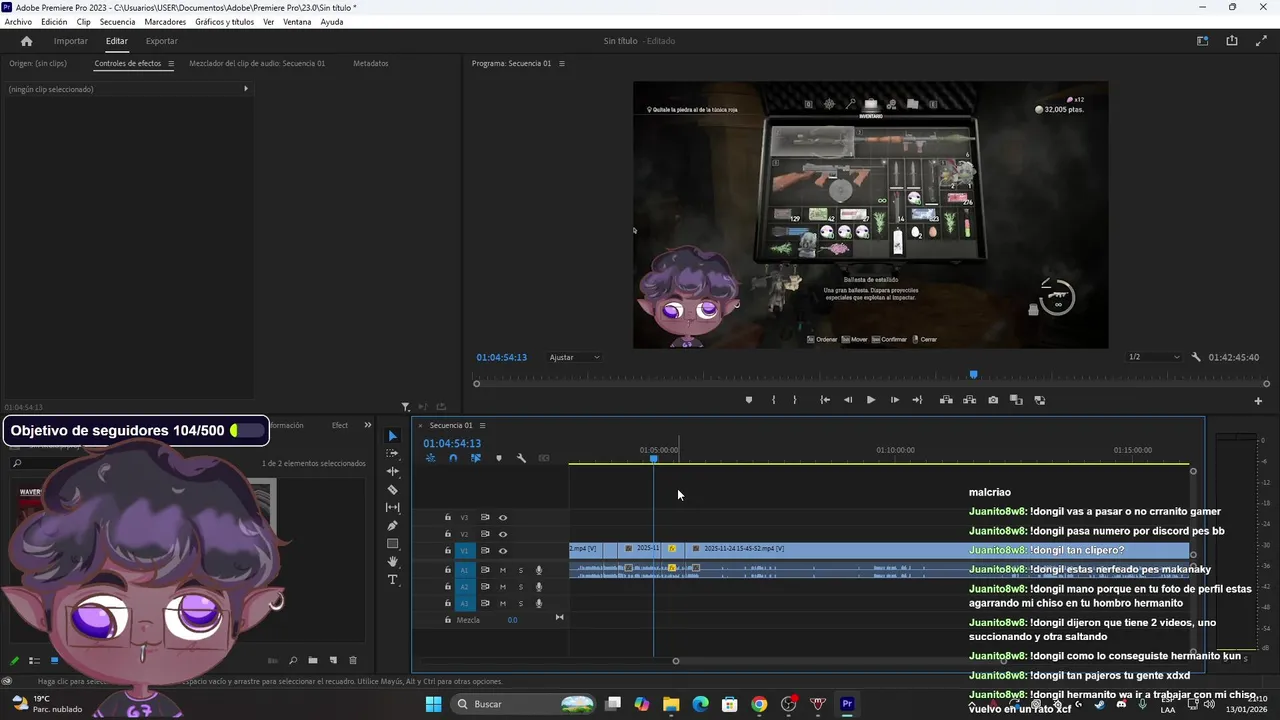The image size is (1280, 720).
Task: Step forward one frame
Action: [x=895, y=400]
